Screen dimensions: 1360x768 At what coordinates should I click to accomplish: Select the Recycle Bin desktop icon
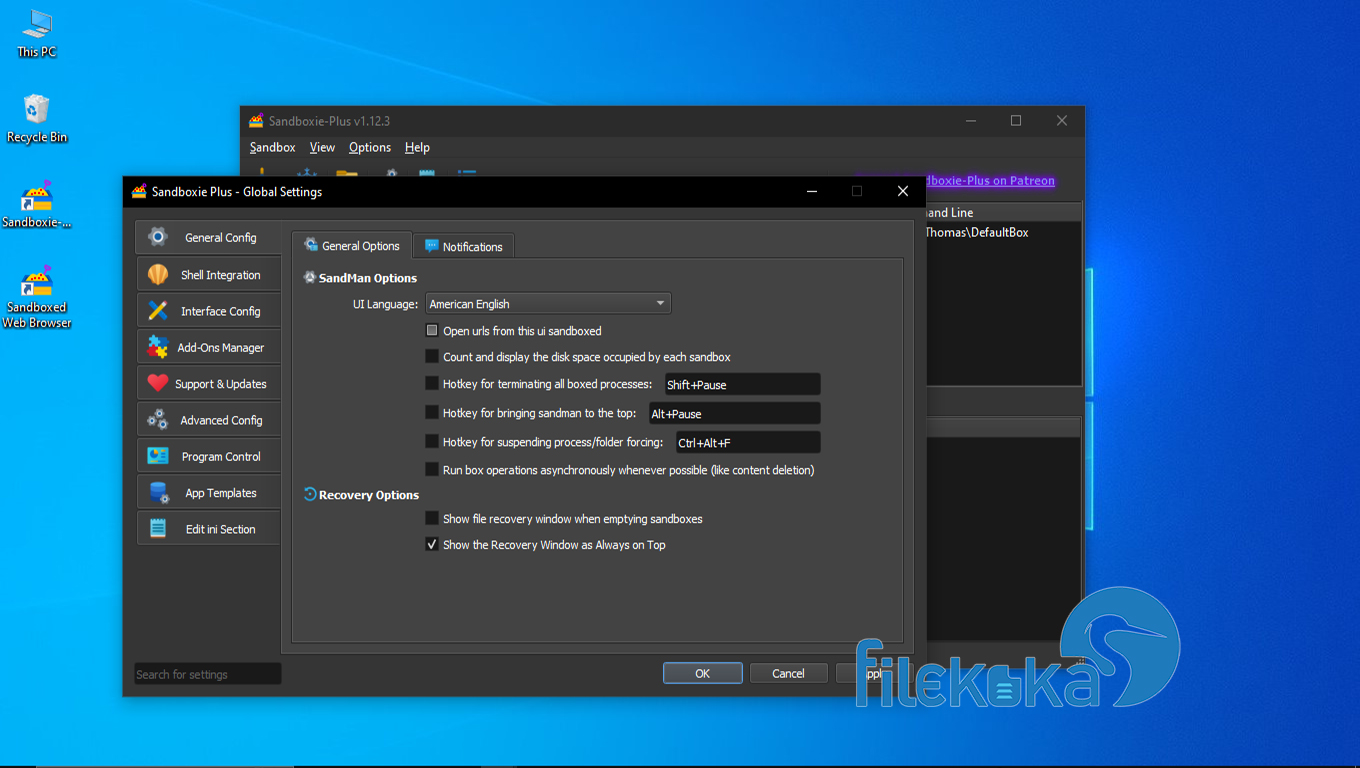pos(37,119)
